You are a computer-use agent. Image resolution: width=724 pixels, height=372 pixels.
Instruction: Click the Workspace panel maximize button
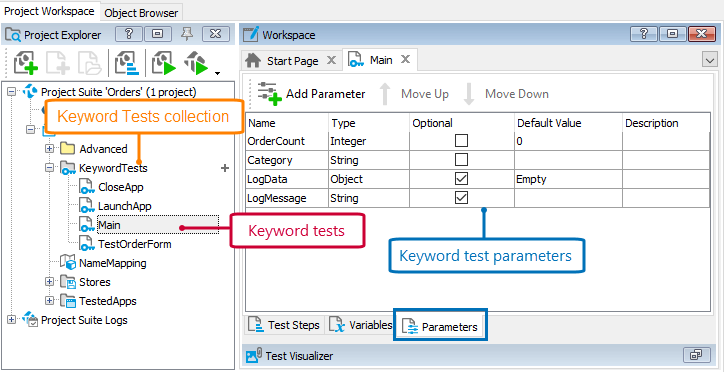(673, 34)
